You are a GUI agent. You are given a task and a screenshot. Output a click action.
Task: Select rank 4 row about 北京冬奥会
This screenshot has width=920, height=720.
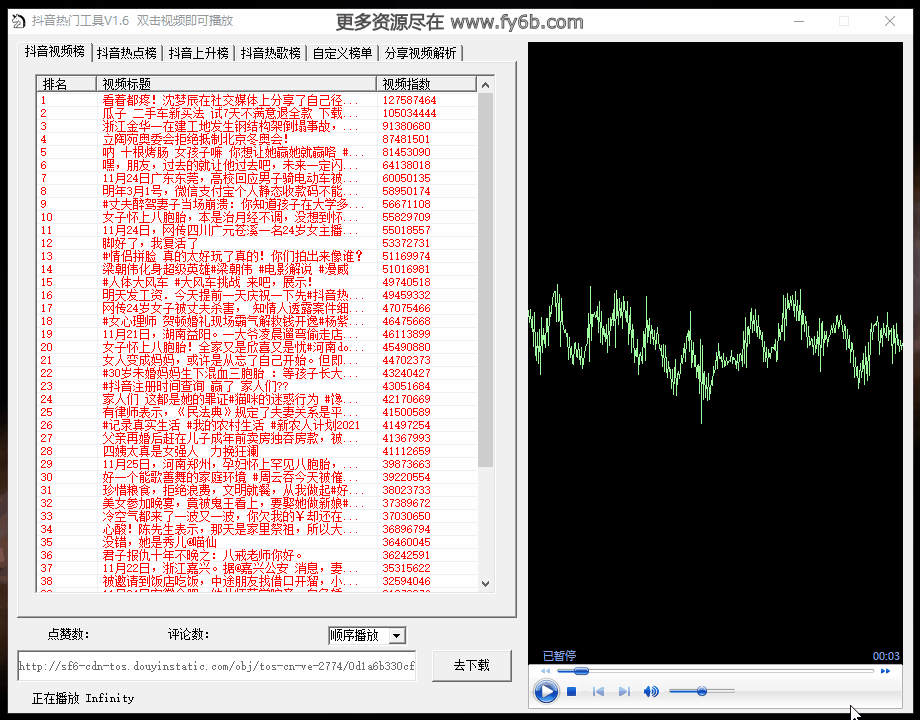coord(257,139)
